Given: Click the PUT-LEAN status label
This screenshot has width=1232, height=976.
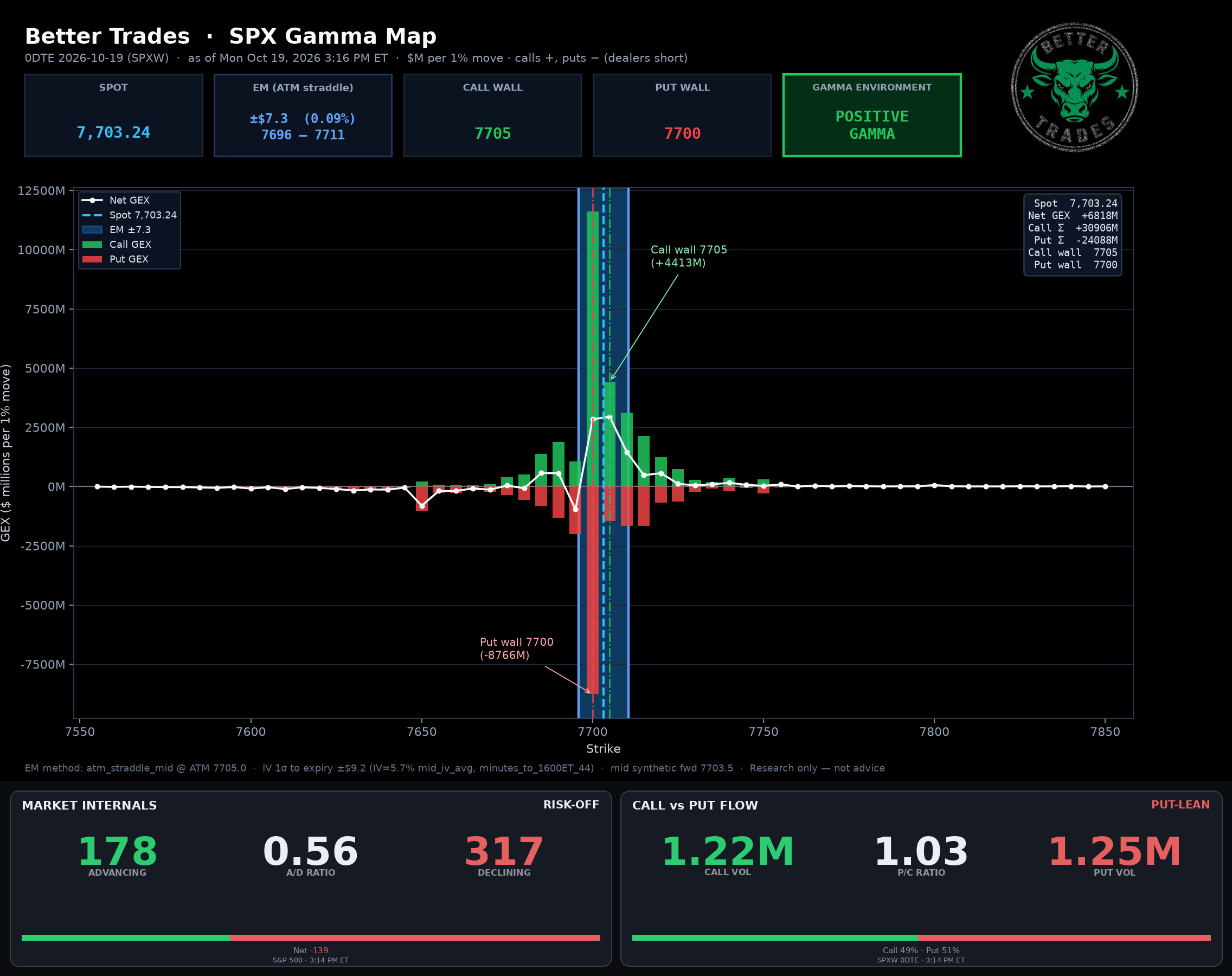Looking at the screenshot, I should coord(1180,805).
